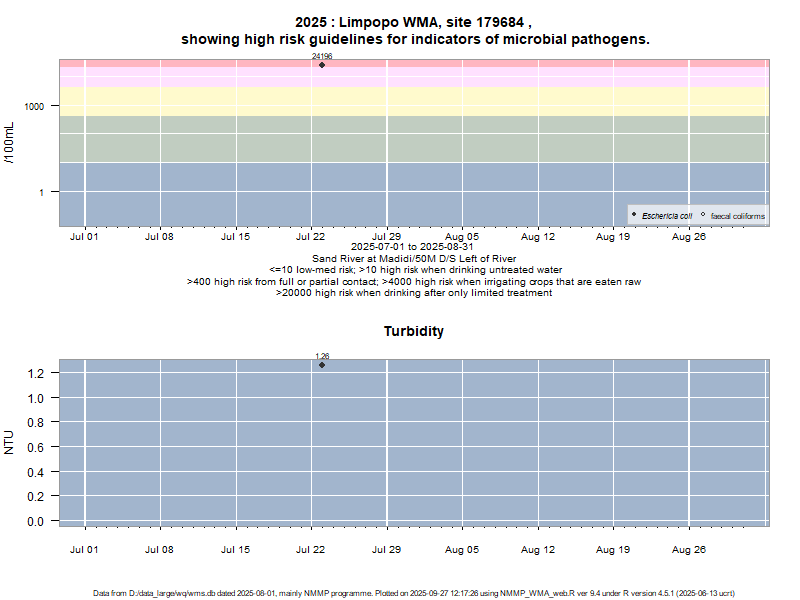This screenshot has height=600, width=800.
Task: Select the E. coli data point at 24196
Action: tap(322, 65)
